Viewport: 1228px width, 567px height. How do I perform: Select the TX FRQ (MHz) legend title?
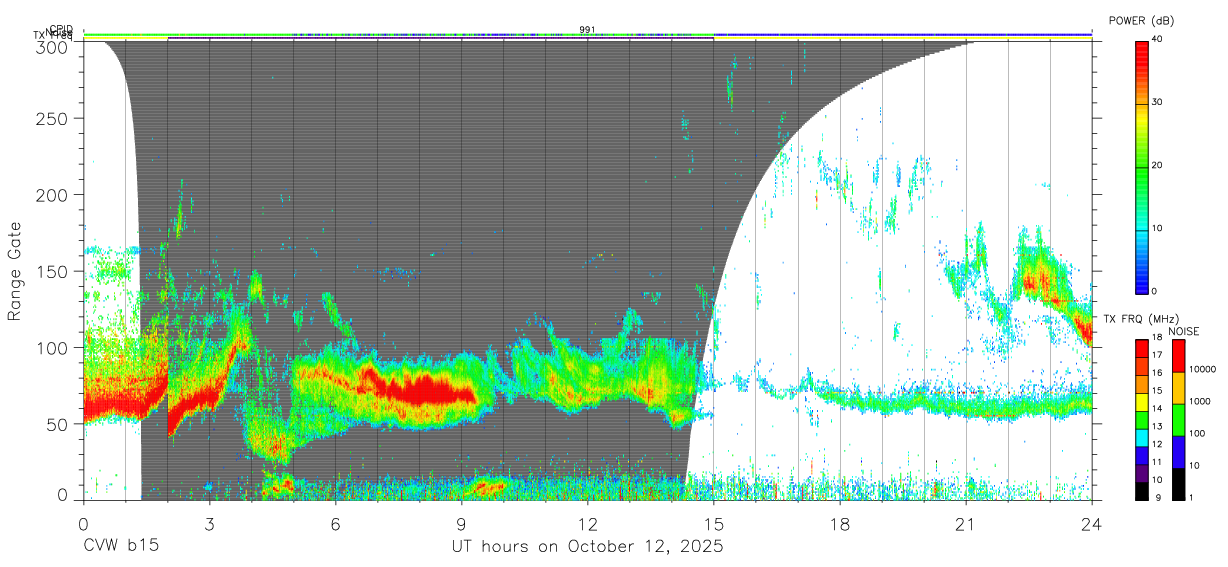pos(1139,319)
